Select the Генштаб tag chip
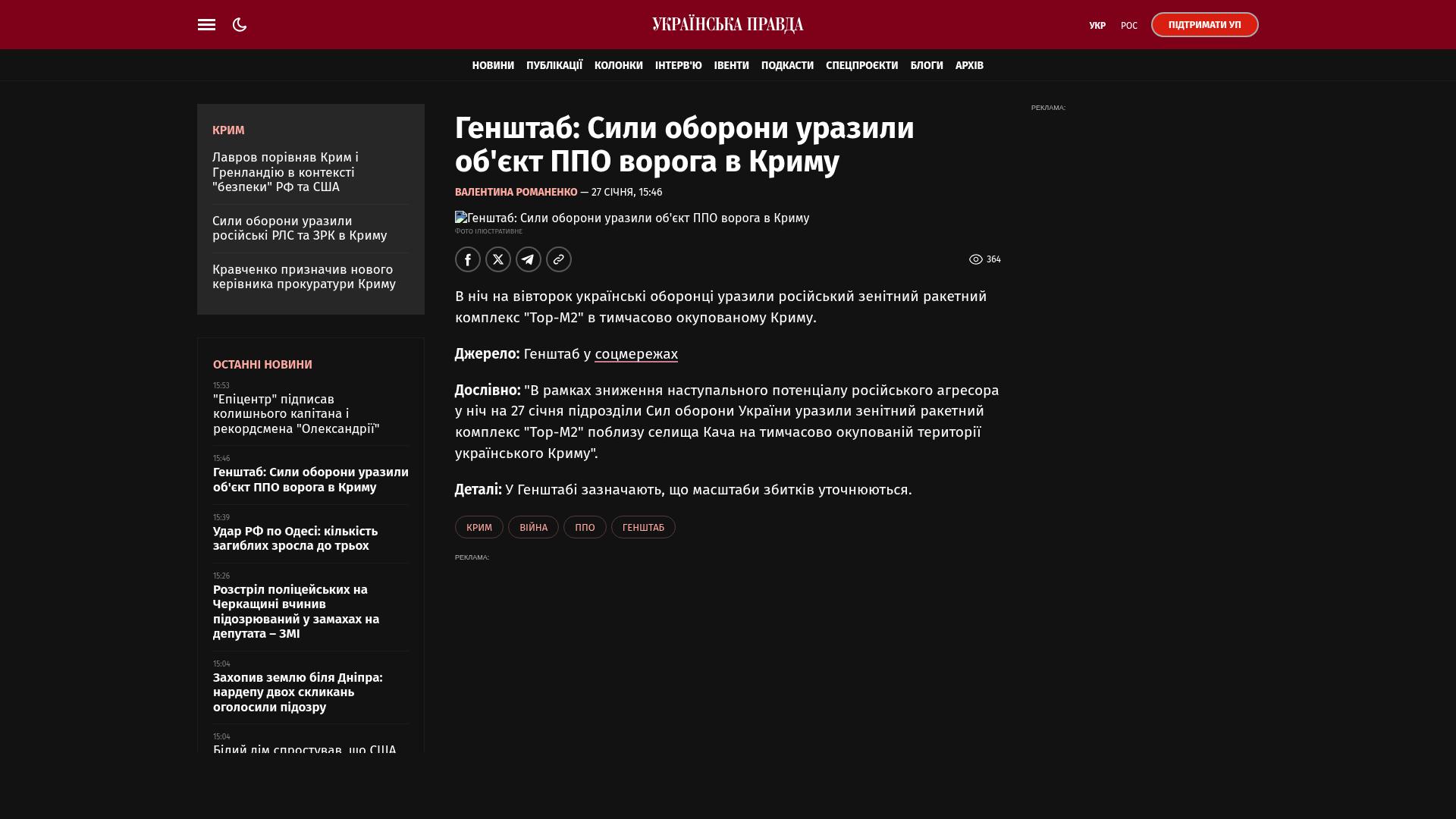 (x=643, y=527)
